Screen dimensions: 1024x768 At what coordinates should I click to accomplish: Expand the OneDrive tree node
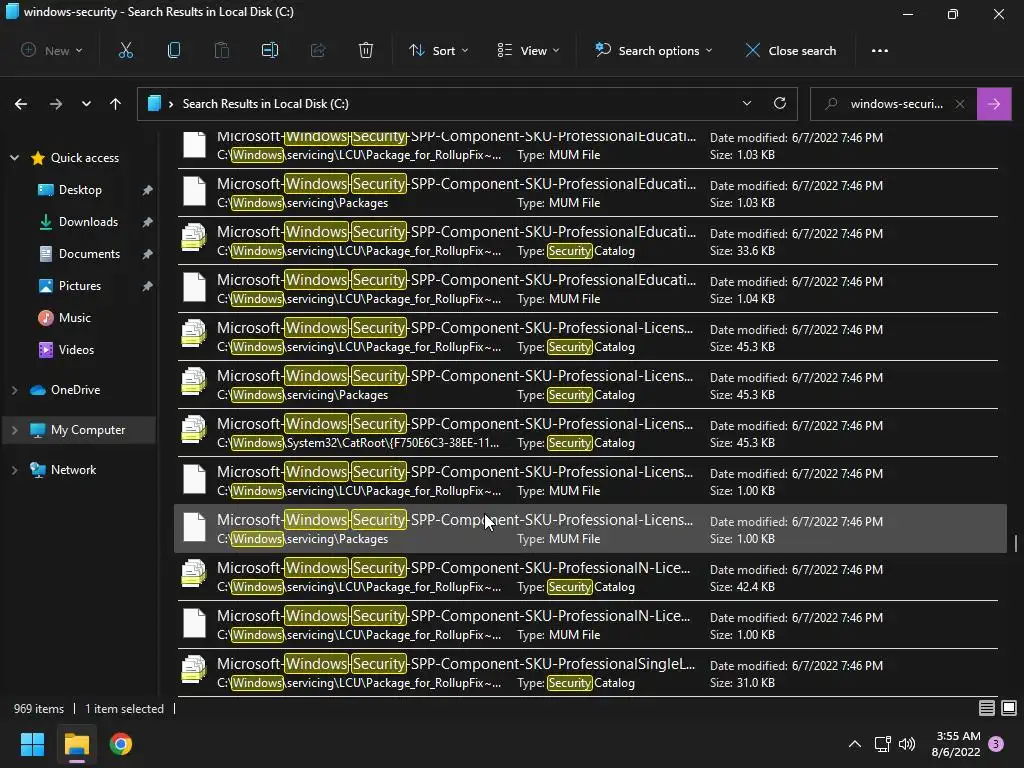pyautogui.click(x=14, y=390)
